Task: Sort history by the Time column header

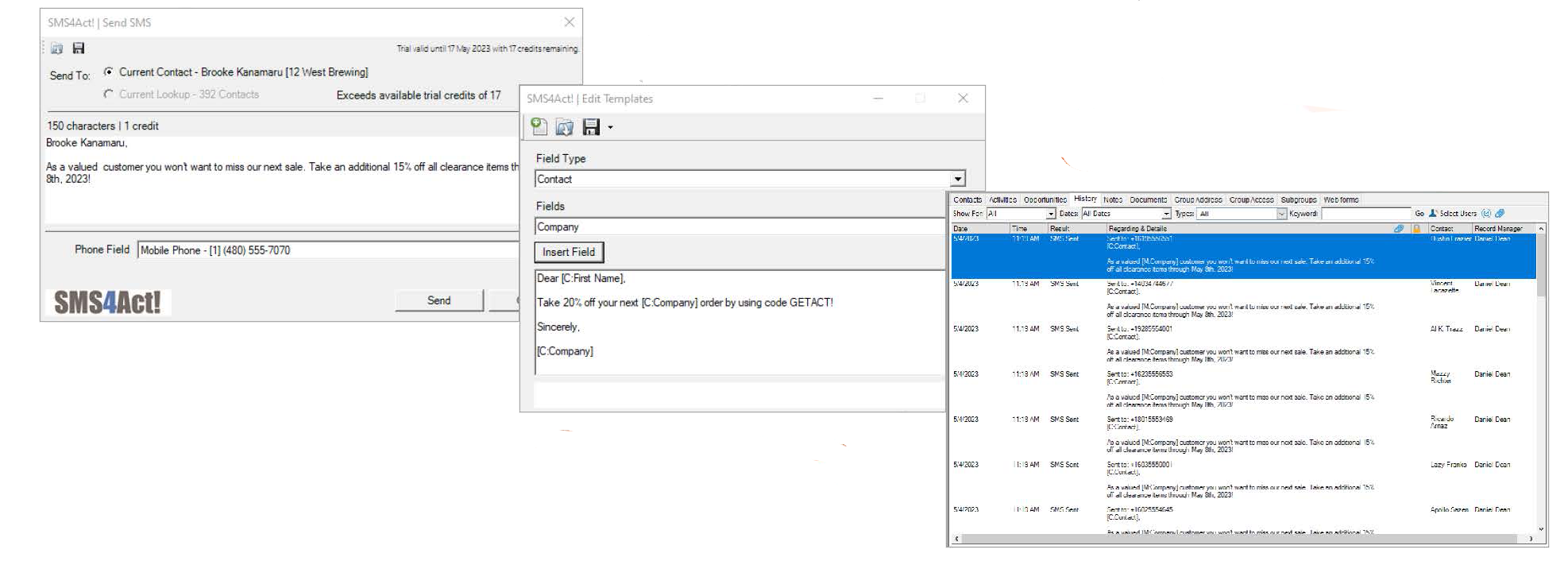Action: [1029, 229]
